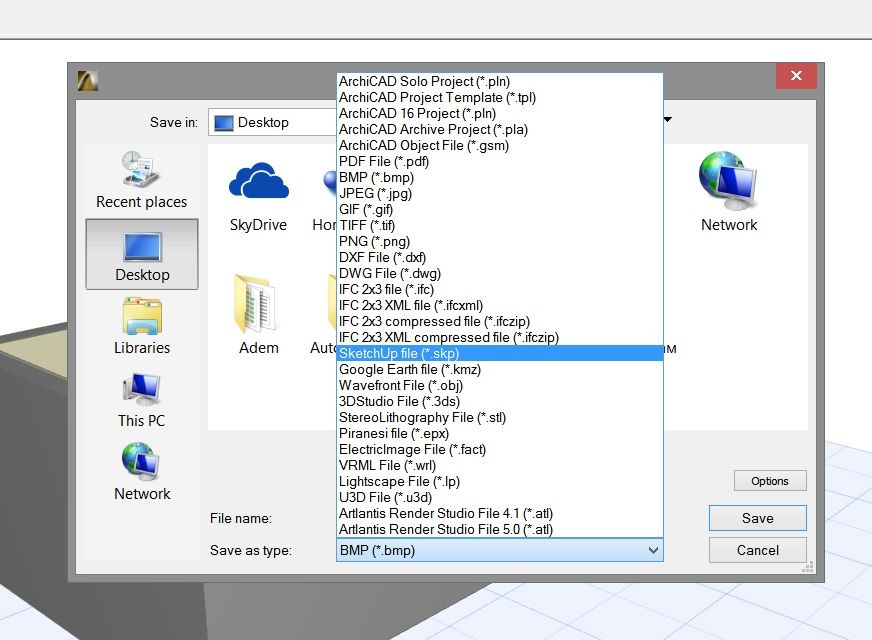Open Recent places in sidebar

click(x=141, y=180)
